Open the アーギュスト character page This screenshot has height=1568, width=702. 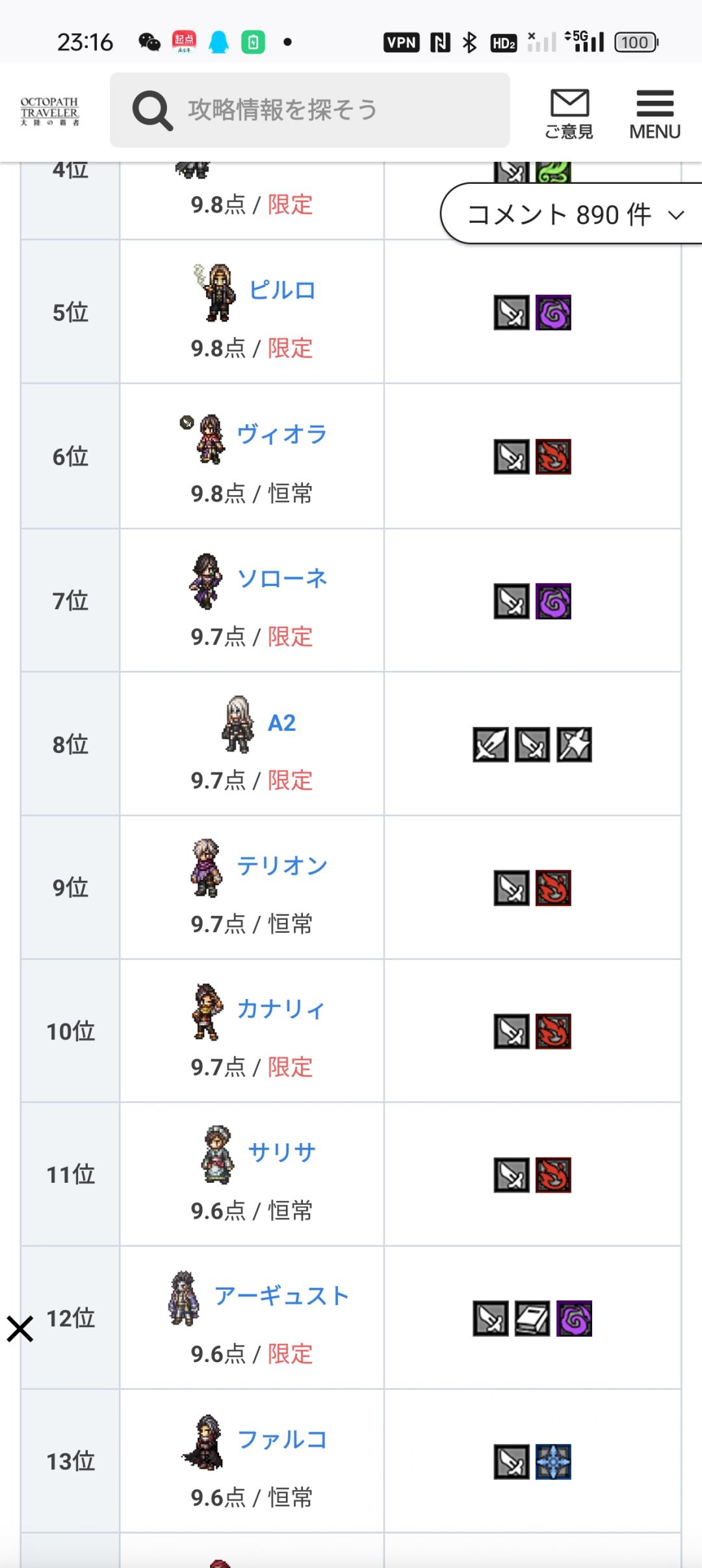tap(281, 1296)
